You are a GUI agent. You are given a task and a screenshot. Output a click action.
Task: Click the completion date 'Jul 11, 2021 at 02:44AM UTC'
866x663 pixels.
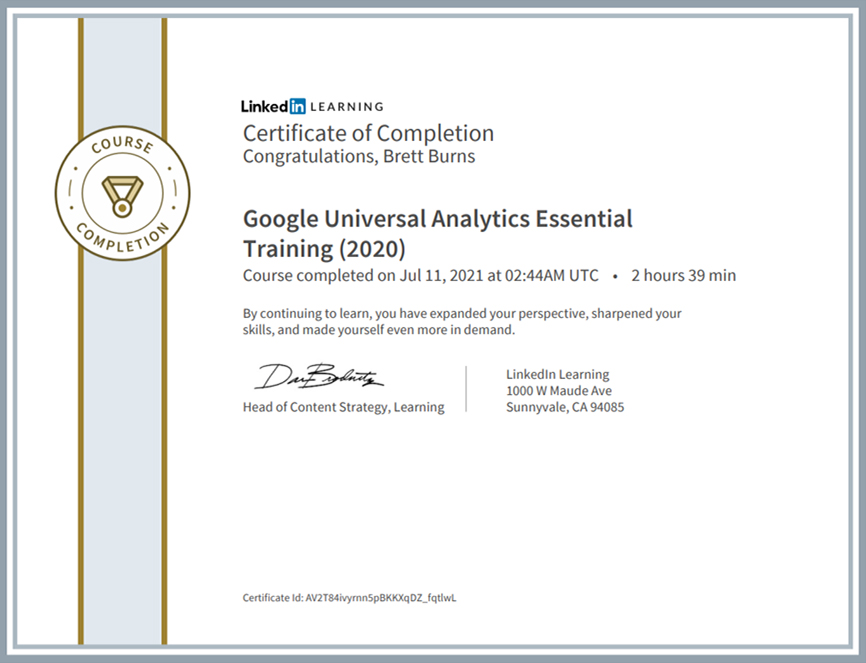coord(499,275)
